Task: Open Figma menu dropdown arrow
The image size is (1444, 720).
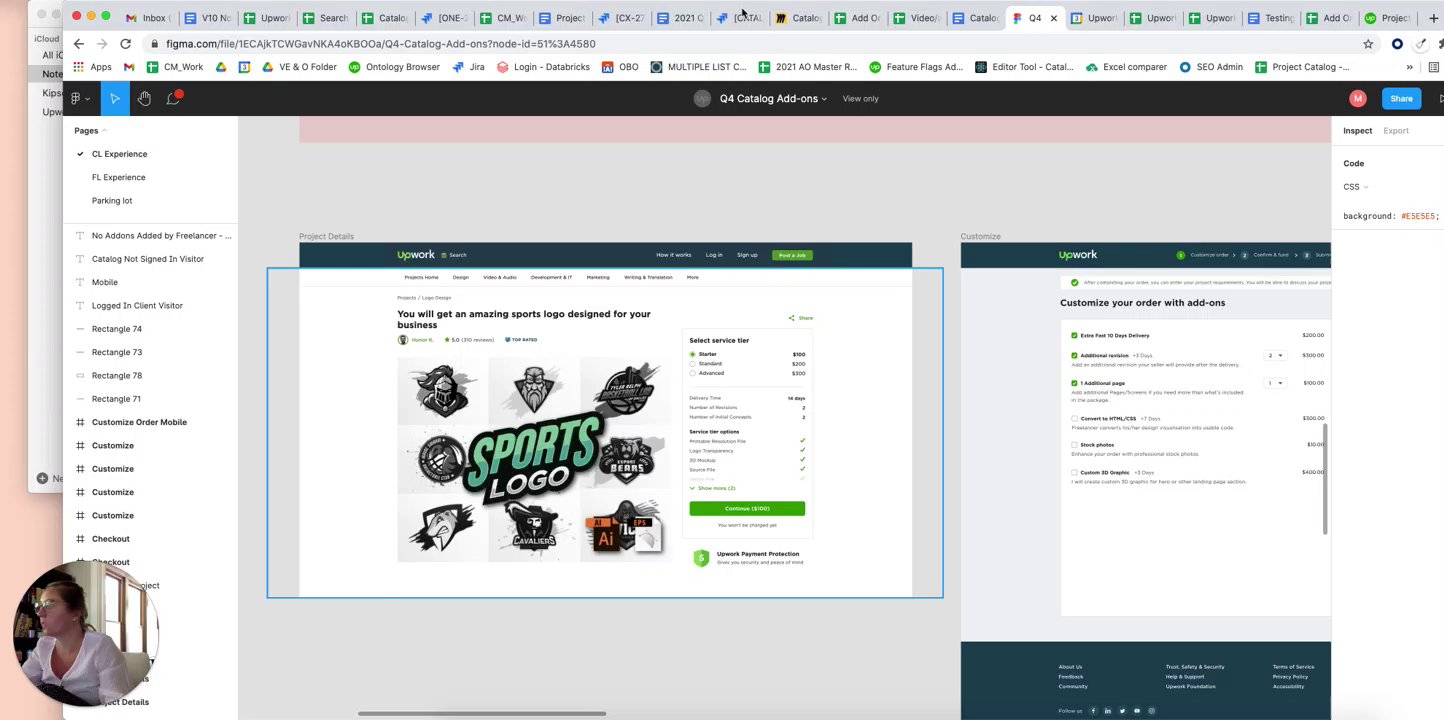Action: (x=88, y=98)
